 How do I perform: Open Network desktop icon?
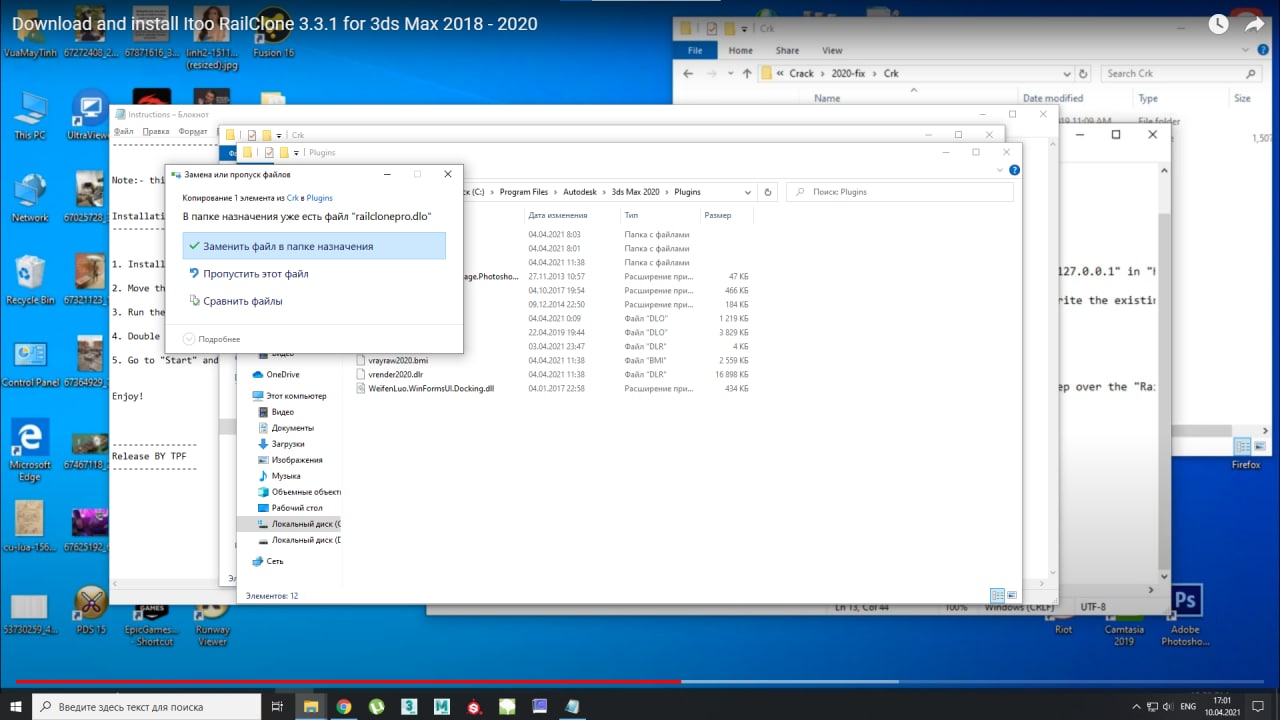click(30, 197)
